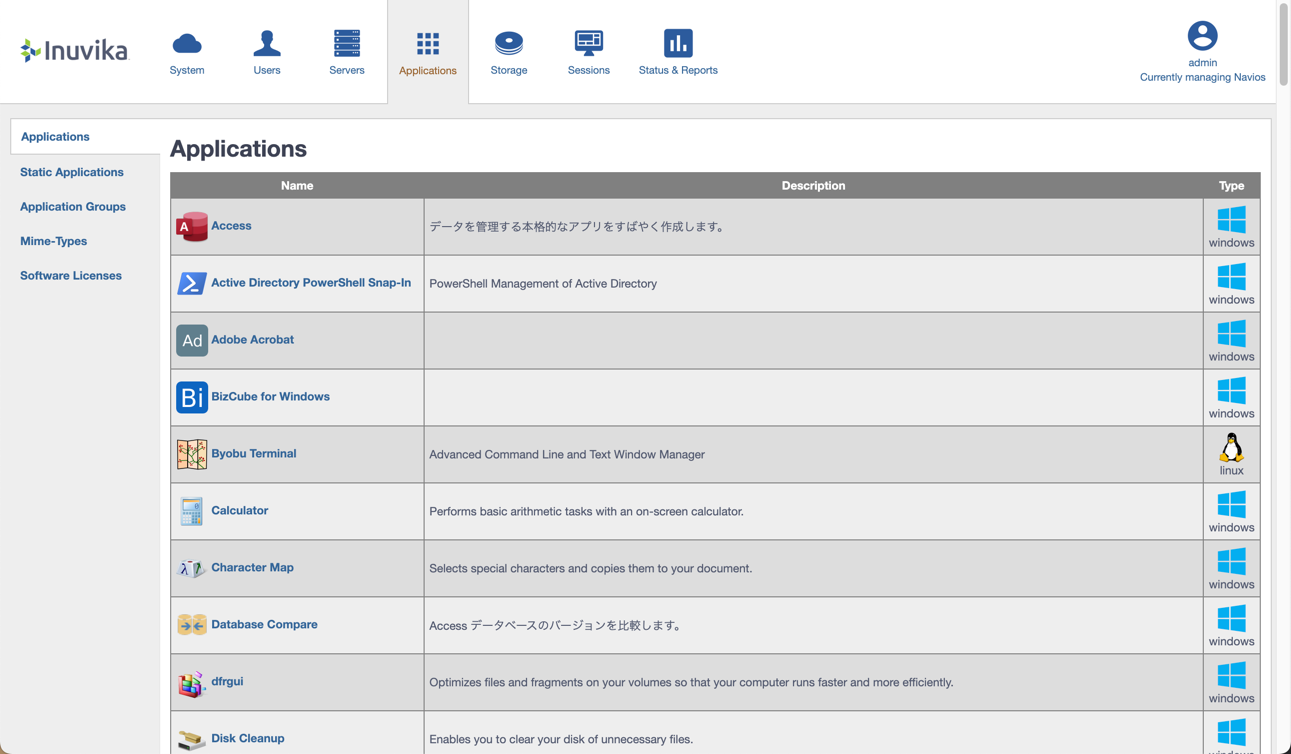Open Active Directory PowerShell Snap-In link

pyautogui.click(x=311, y=283)
